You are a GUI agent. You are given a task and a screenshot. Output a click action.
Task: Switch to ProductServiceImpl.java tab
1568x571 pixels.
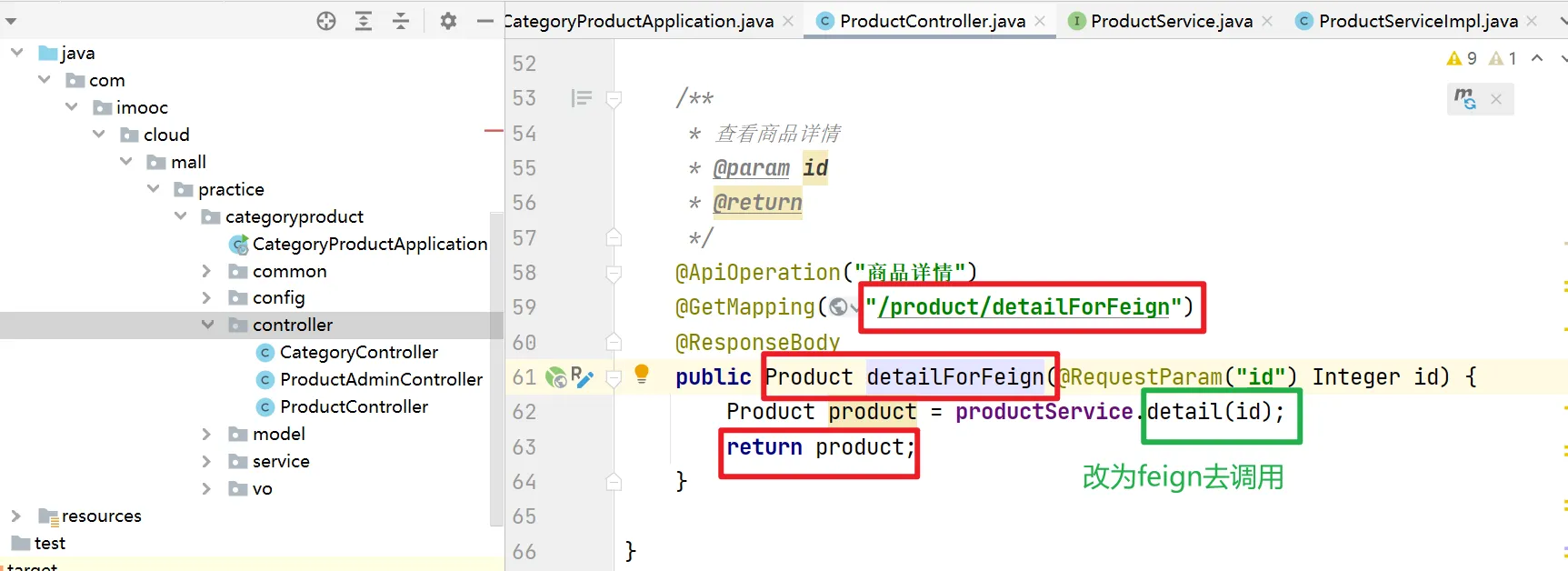coord(1417,21)
